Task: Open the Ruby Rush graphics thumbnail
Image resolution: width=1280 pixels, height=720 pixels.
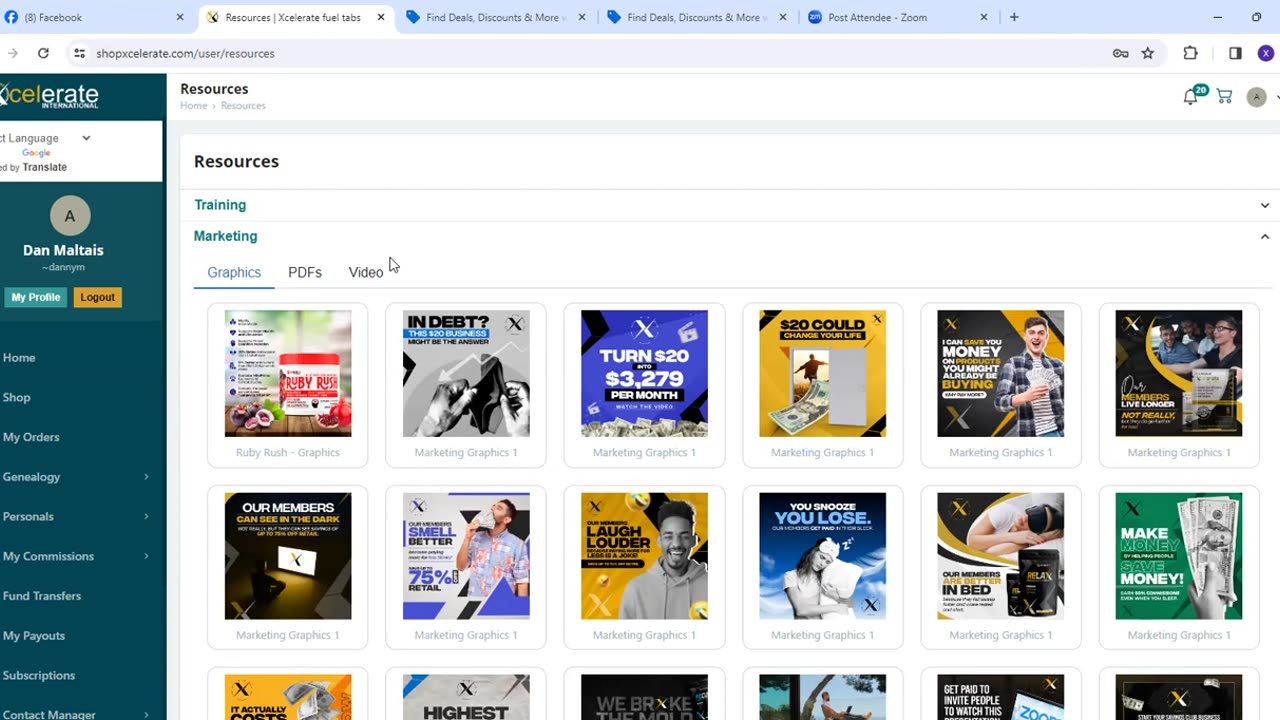Action: [x=288, y=373]
